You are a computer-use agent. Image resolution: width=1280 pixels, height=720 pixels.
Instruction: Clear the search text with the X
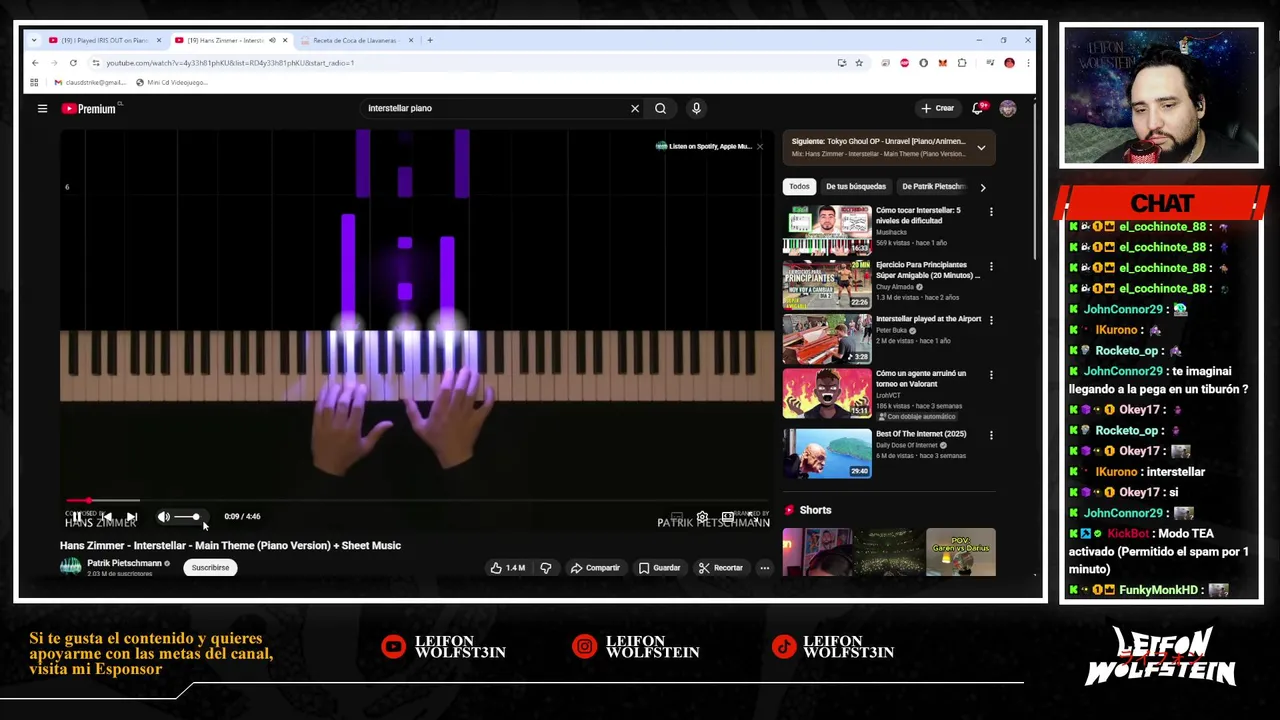click(x=634, y=108)
